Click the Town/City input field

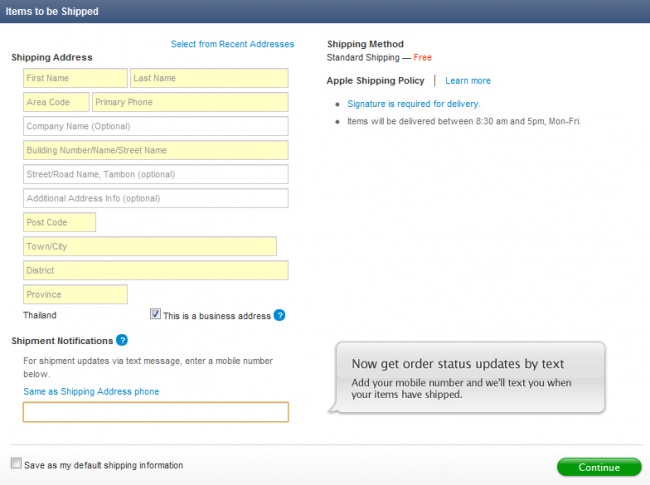[149, 246]
